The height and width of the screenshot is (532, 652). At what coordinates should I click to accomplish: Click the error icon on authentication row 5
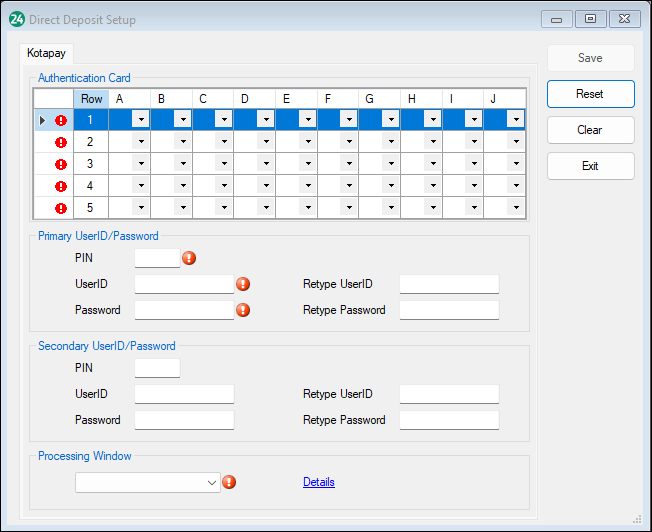(x=61, y=208)
